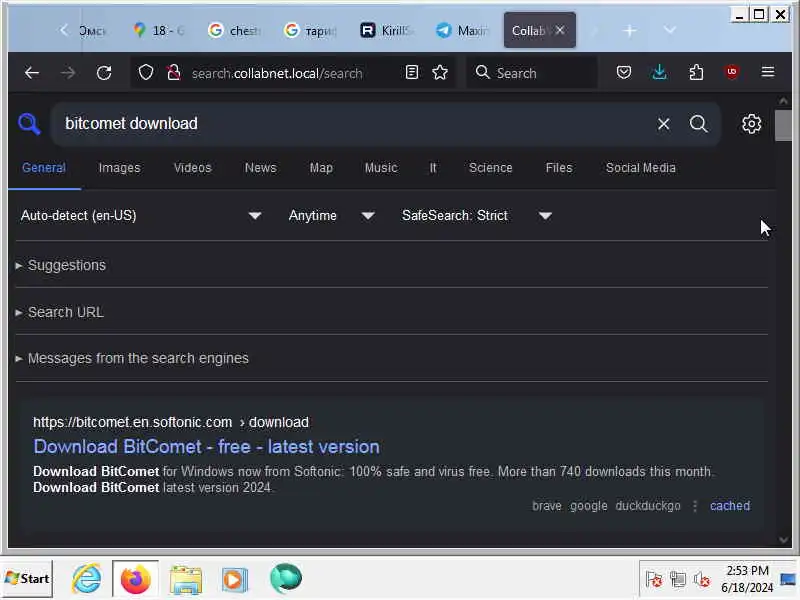Switch to the Google Maps 18 browser tab
800x600 pixels.
159,31
